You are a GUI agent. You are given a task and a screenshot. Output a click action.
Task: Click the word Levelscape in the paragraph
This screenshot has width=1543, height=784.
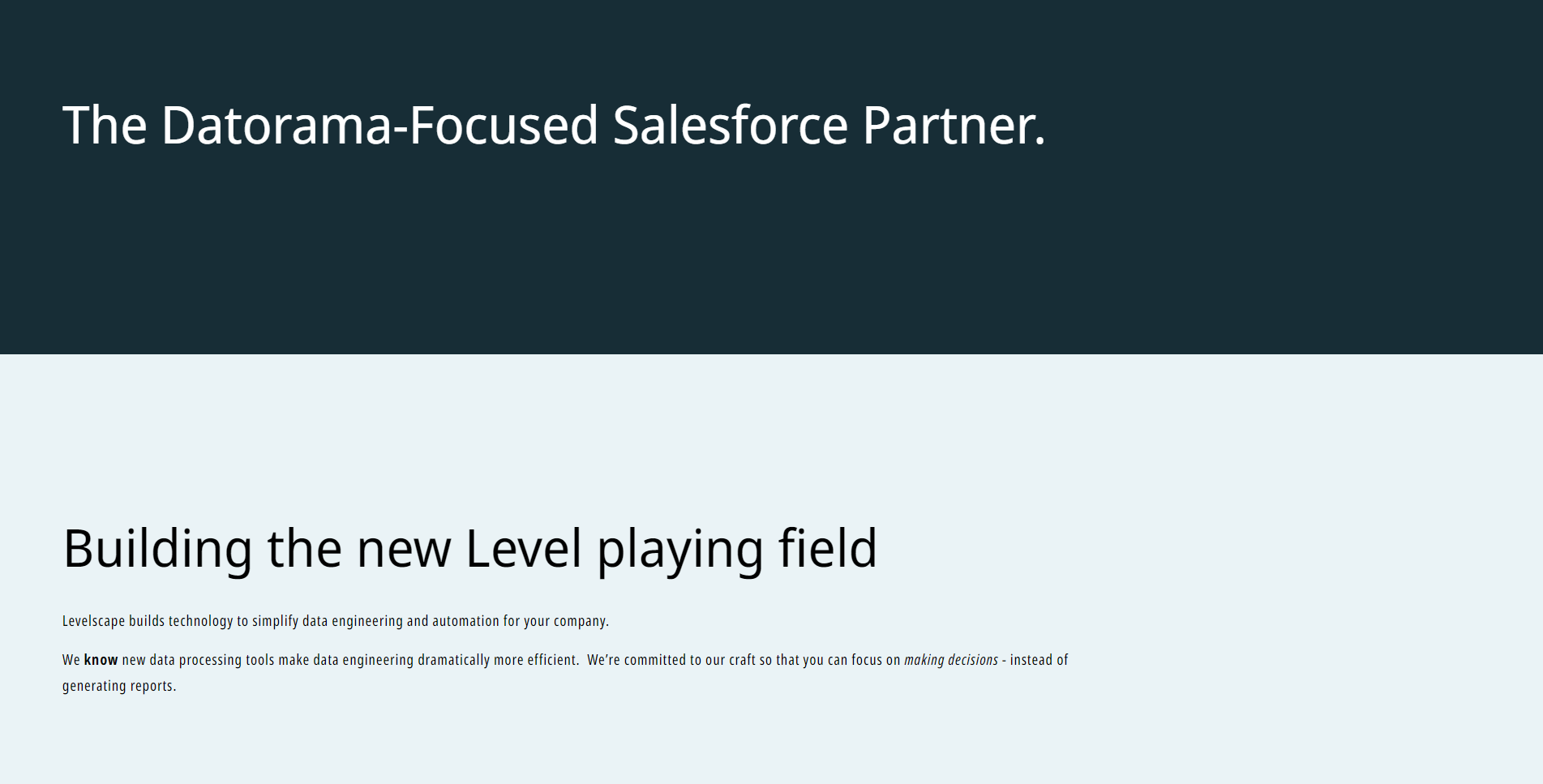point(94,621)
